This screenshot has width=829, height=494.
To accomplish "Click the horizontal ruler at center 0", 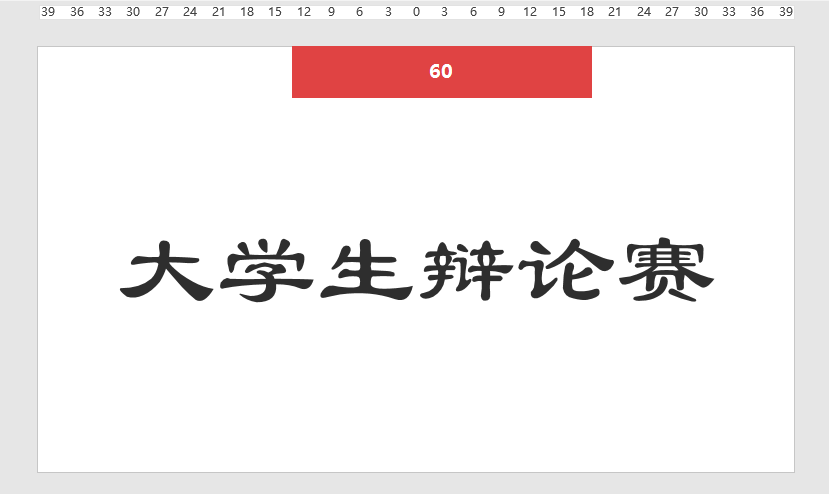I will tap(416, 12).
